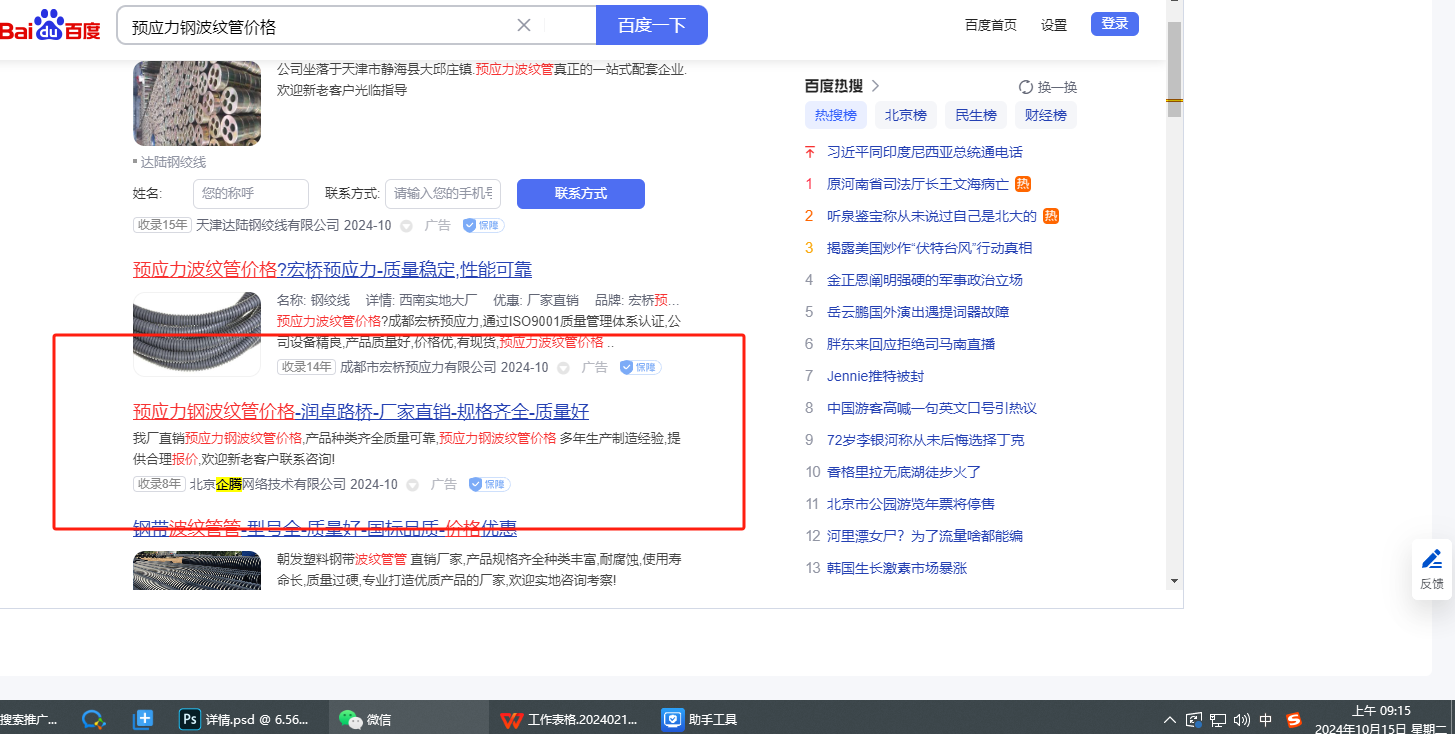Open the 反馈 feedback icon
This screenshot has height=734, width=1455.
pos(1432,568)
